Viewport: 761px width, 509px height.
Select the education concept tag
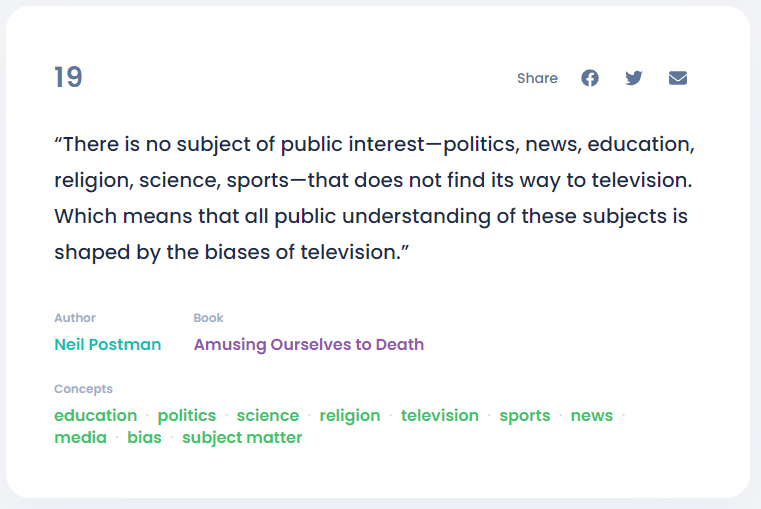96,415
